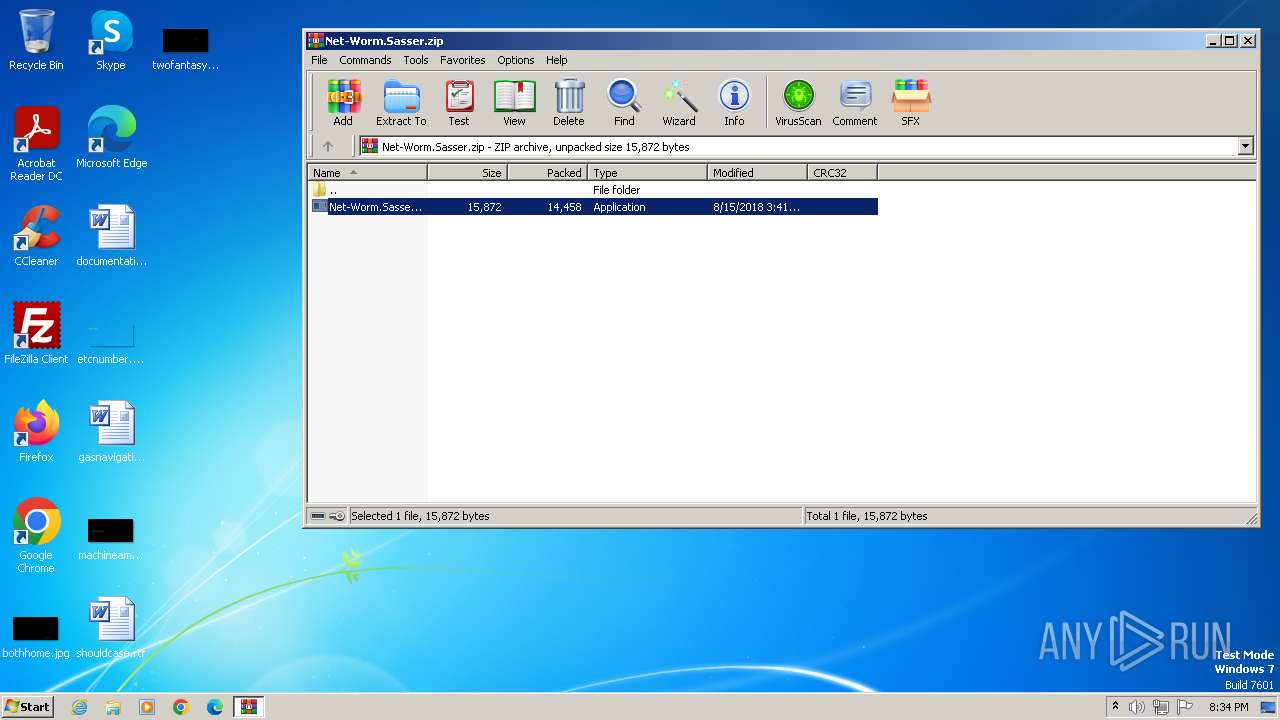The image size is (1280, 720).
Task: Click the key icon in status bar
Action: click(337, 516)
